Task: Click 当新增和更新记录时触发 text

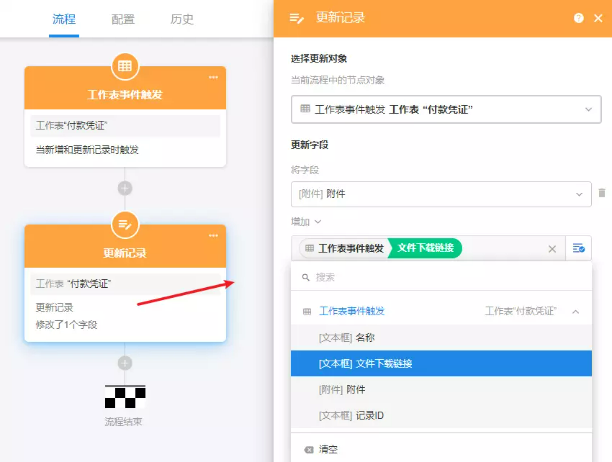Action: tap(87, 150)
